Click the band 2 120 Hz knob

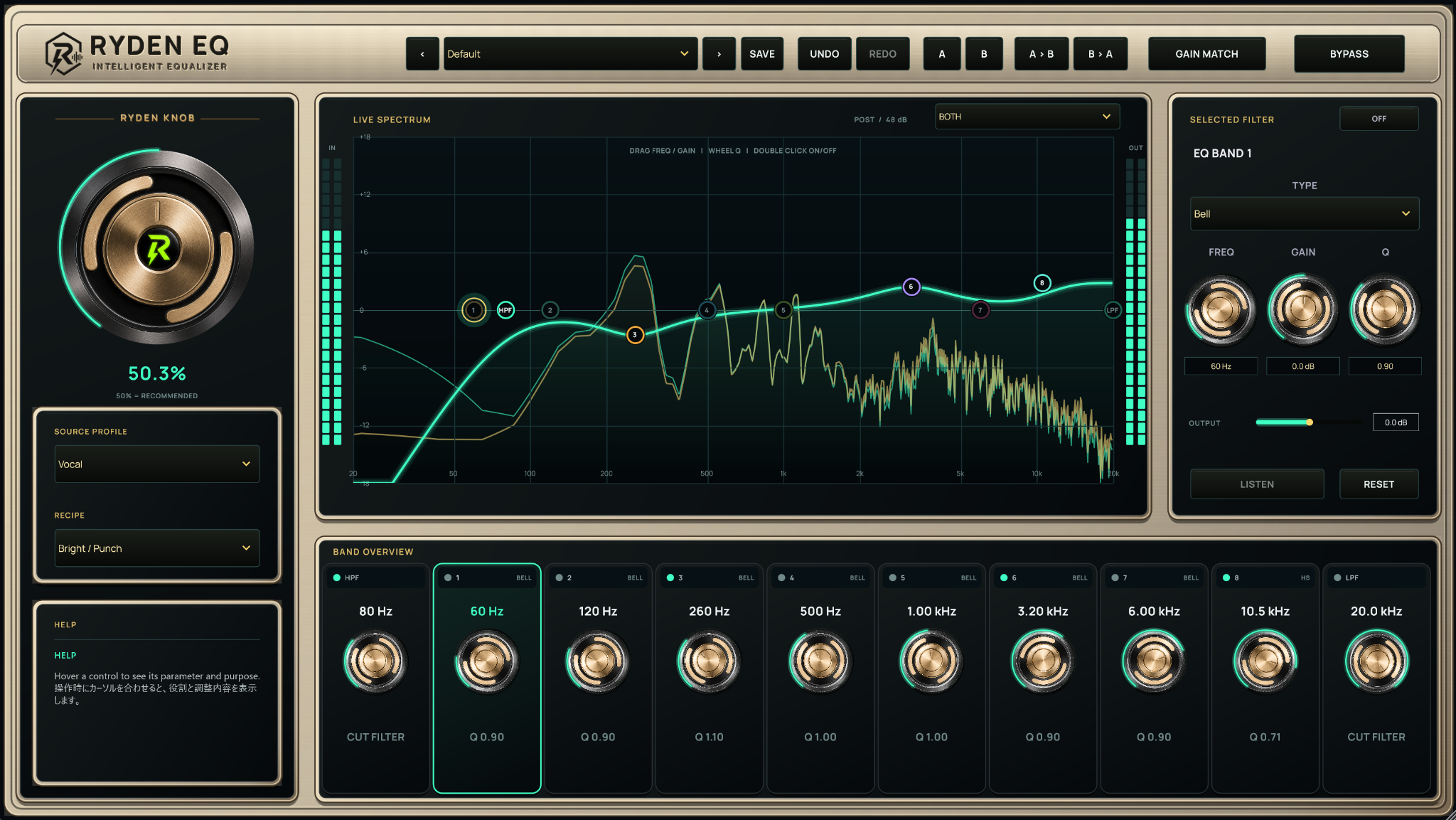(598, 662)
